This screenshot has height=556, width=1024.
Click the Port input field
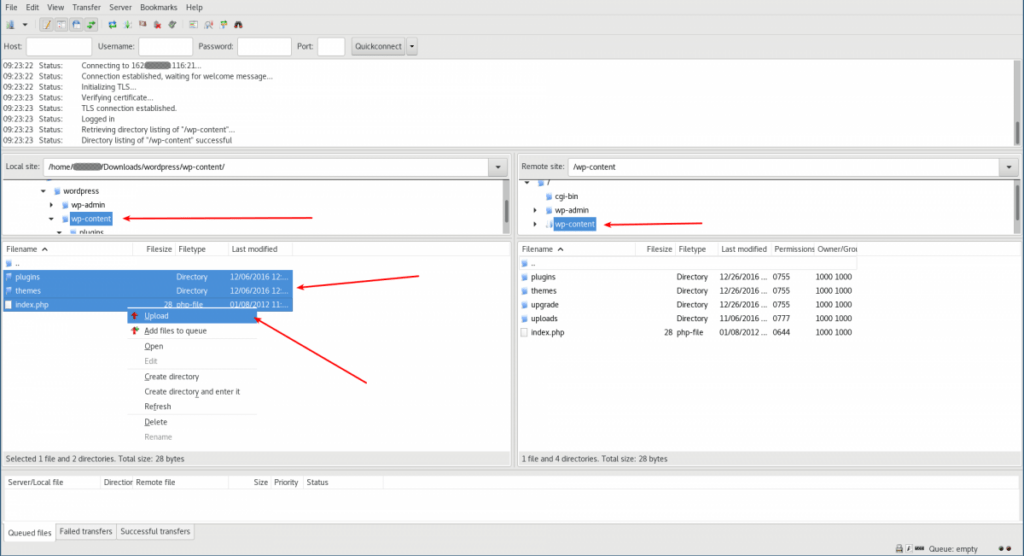tap(331, 46)
